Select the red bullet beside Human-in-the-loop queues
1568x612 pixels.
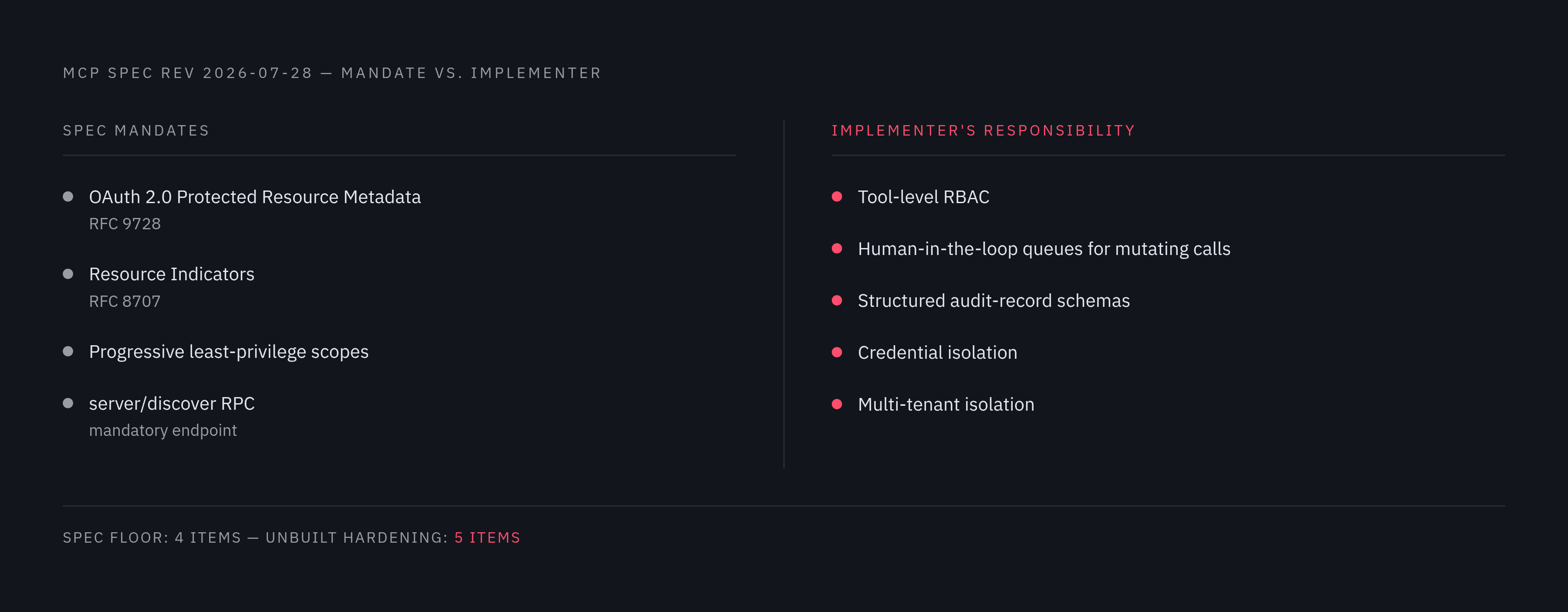point(837,248)
